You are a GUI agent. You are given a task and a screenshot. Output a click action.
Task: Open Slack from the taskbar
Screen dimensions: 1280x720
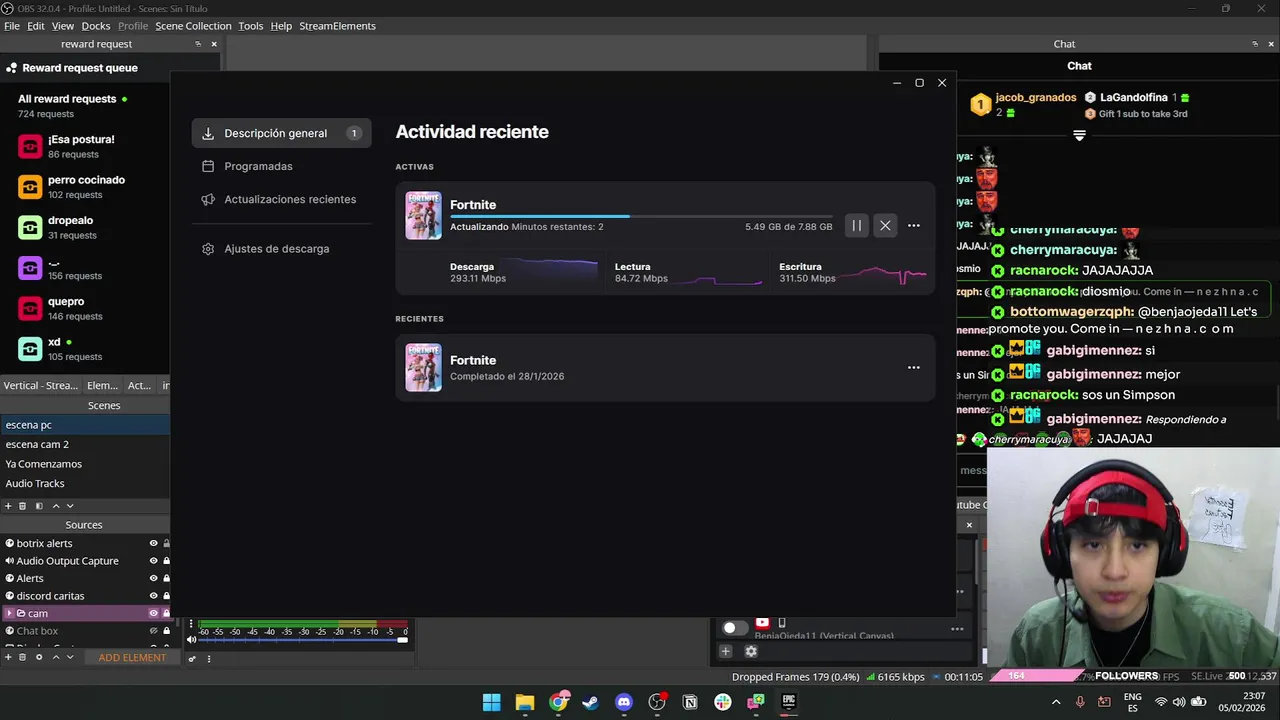click(x=723, y=702)
